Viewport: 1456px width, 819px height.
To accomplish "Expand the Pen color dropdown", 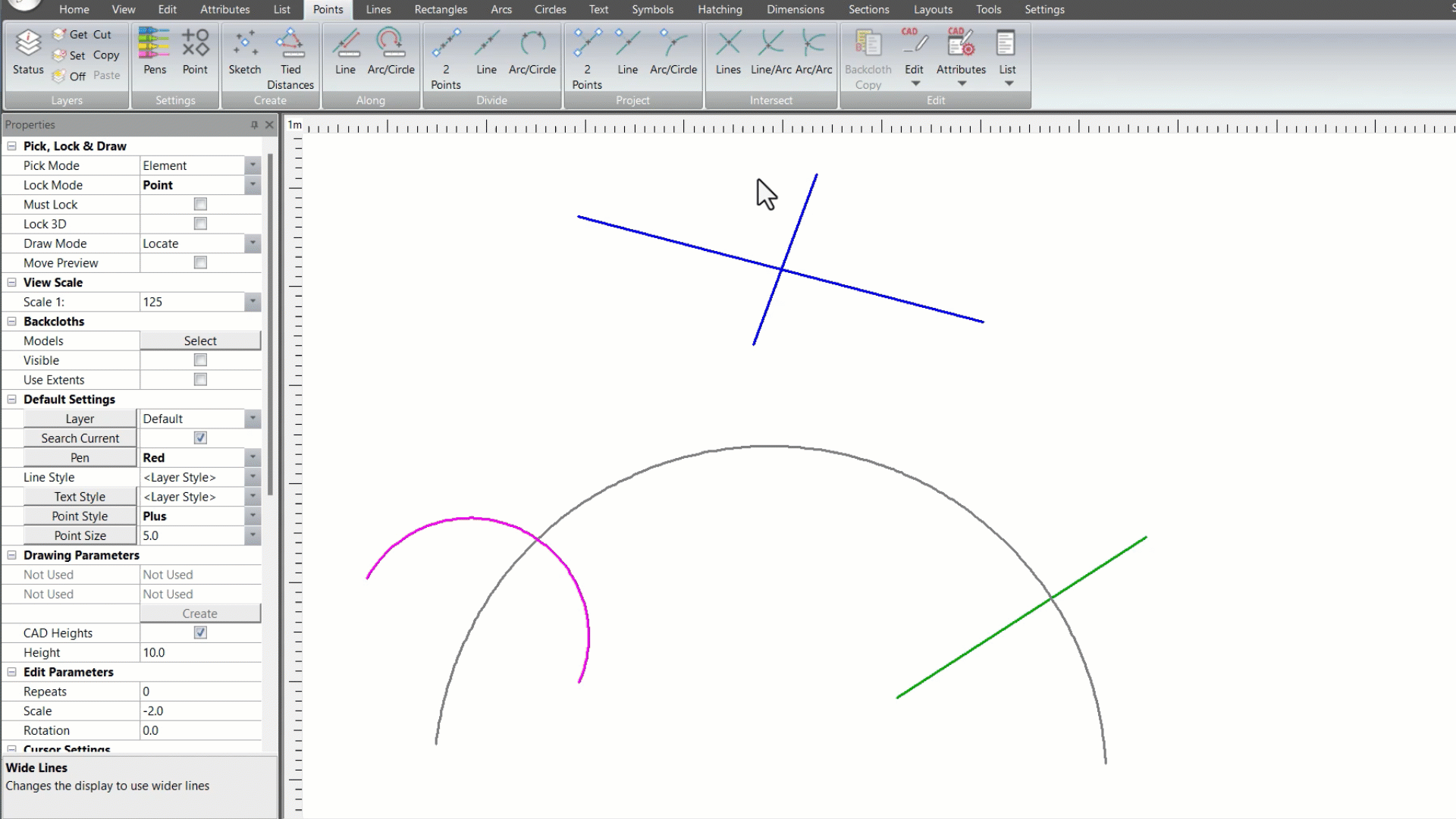I will click(253, 457).
